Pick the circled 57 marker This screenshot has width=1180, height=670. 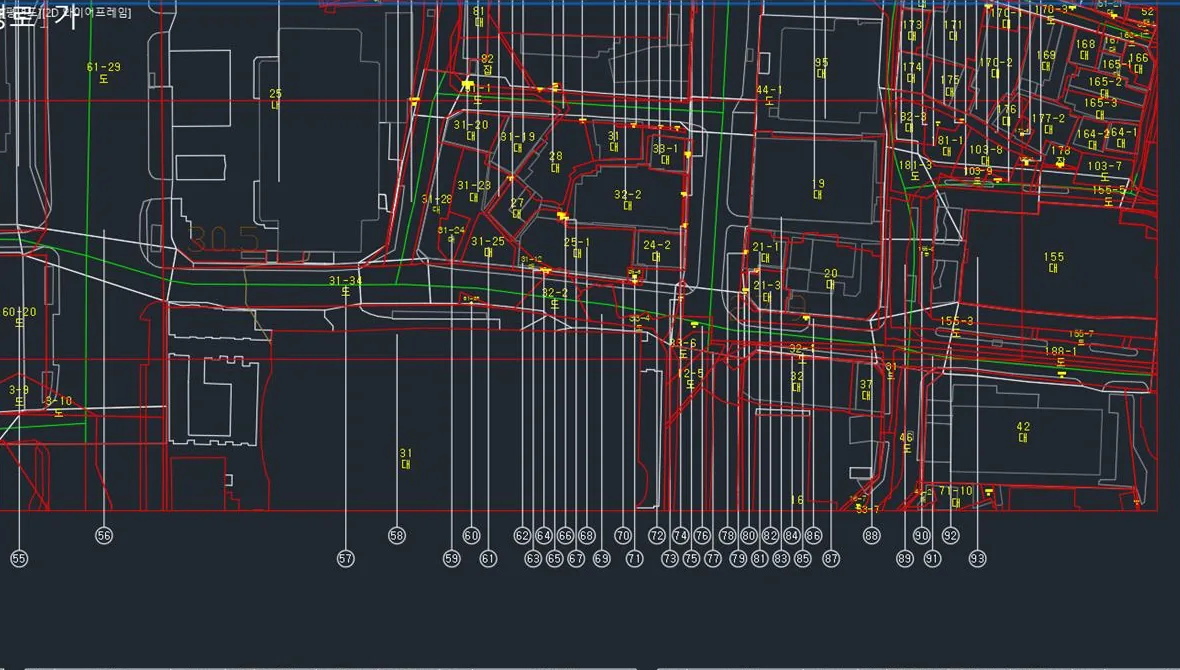click(x=345, y=559)
